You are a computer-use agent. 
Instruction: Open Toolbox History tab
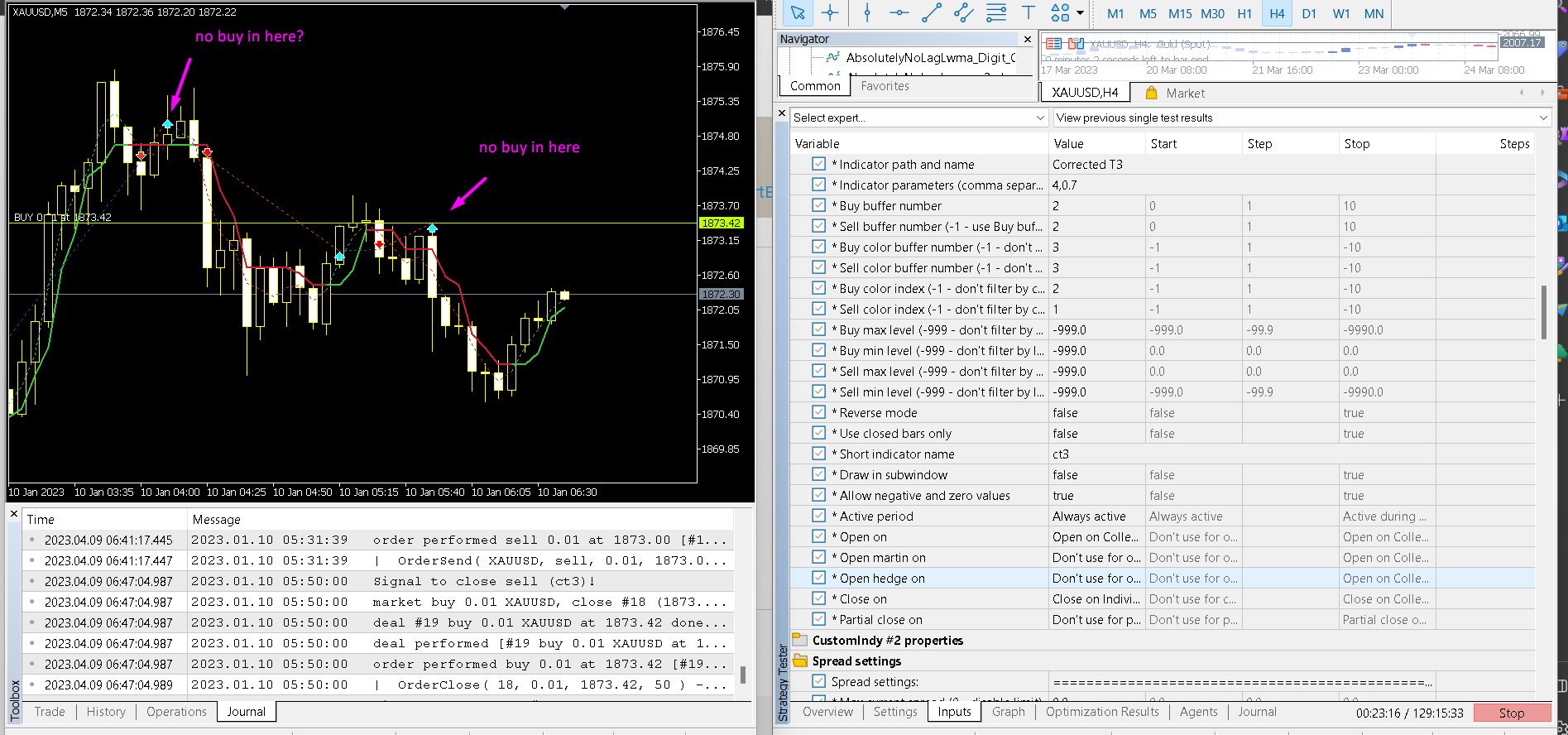point(106,712)
